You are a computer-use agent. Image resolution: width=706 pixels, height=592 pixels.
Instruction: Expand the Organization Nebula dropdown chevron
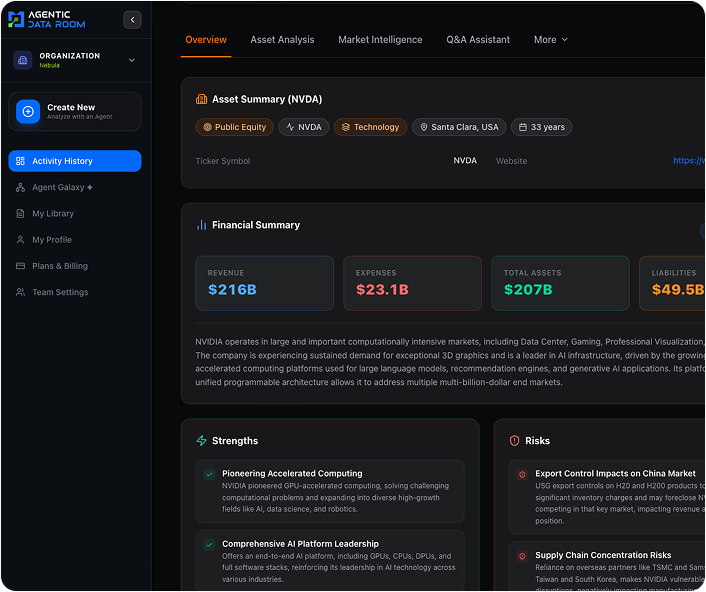pos(132,60)
